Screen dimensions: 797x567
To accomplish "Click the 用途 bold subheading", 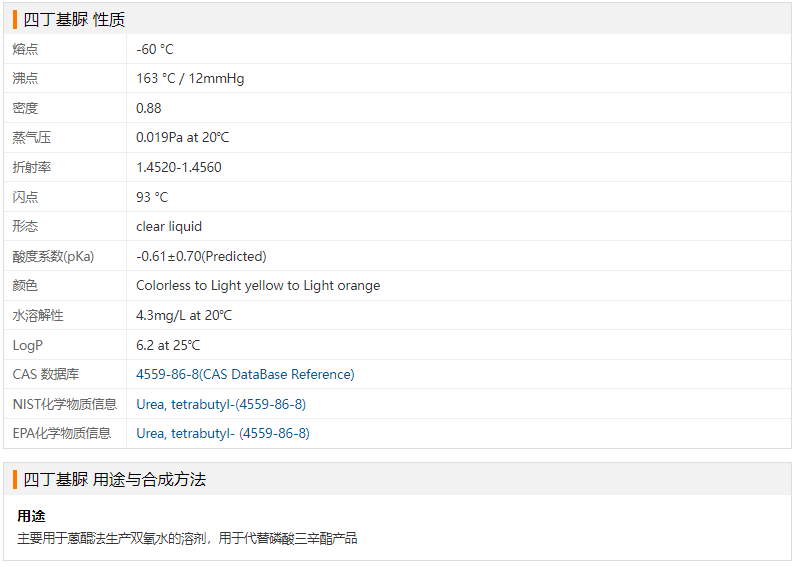I will click(x=31, y=516).
